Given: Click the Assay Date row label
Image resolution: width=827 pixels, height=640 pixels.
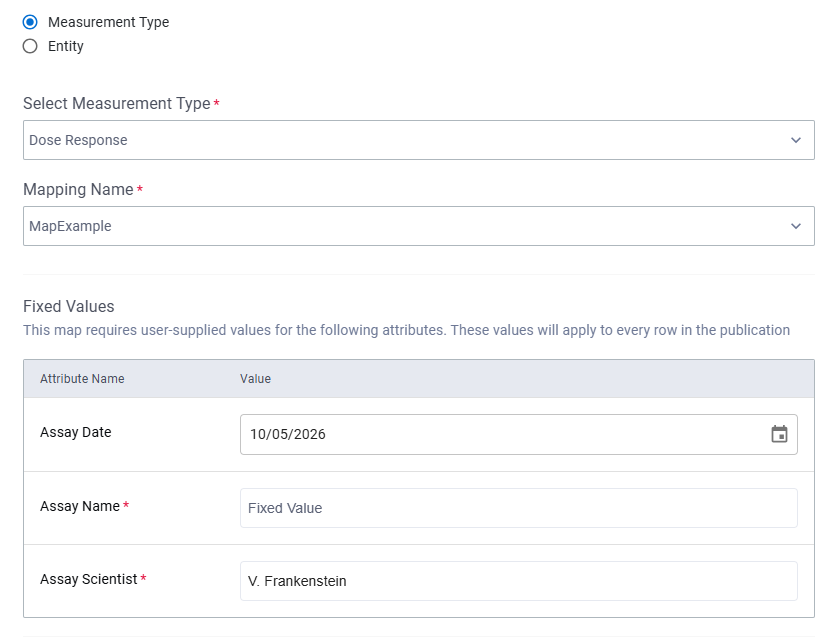Looking at the screenshot, I should (x=75, y=432).
